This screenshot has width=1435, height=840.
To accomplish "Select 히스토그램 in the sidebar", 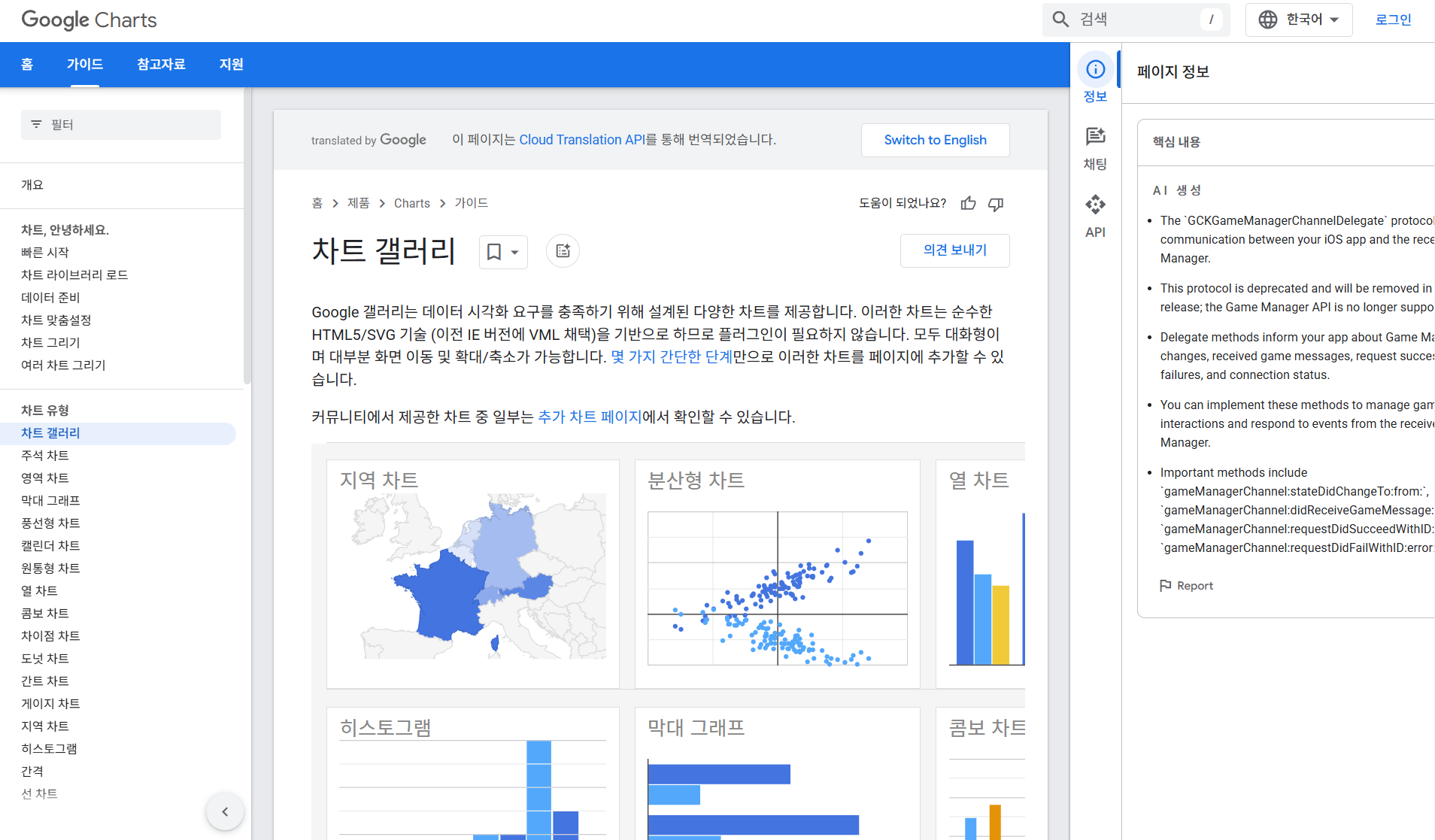I will tap(49, 749).
